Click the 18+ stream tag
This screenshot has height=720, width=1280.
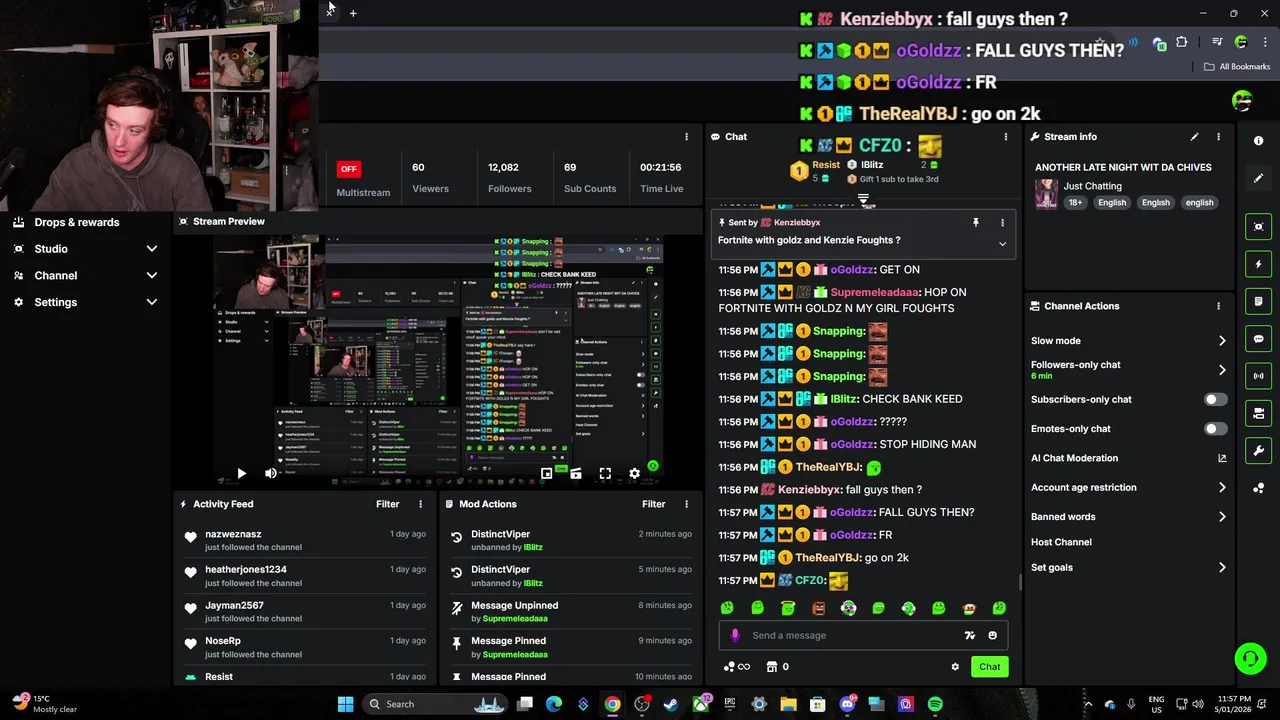click(x=1075, y=203)
